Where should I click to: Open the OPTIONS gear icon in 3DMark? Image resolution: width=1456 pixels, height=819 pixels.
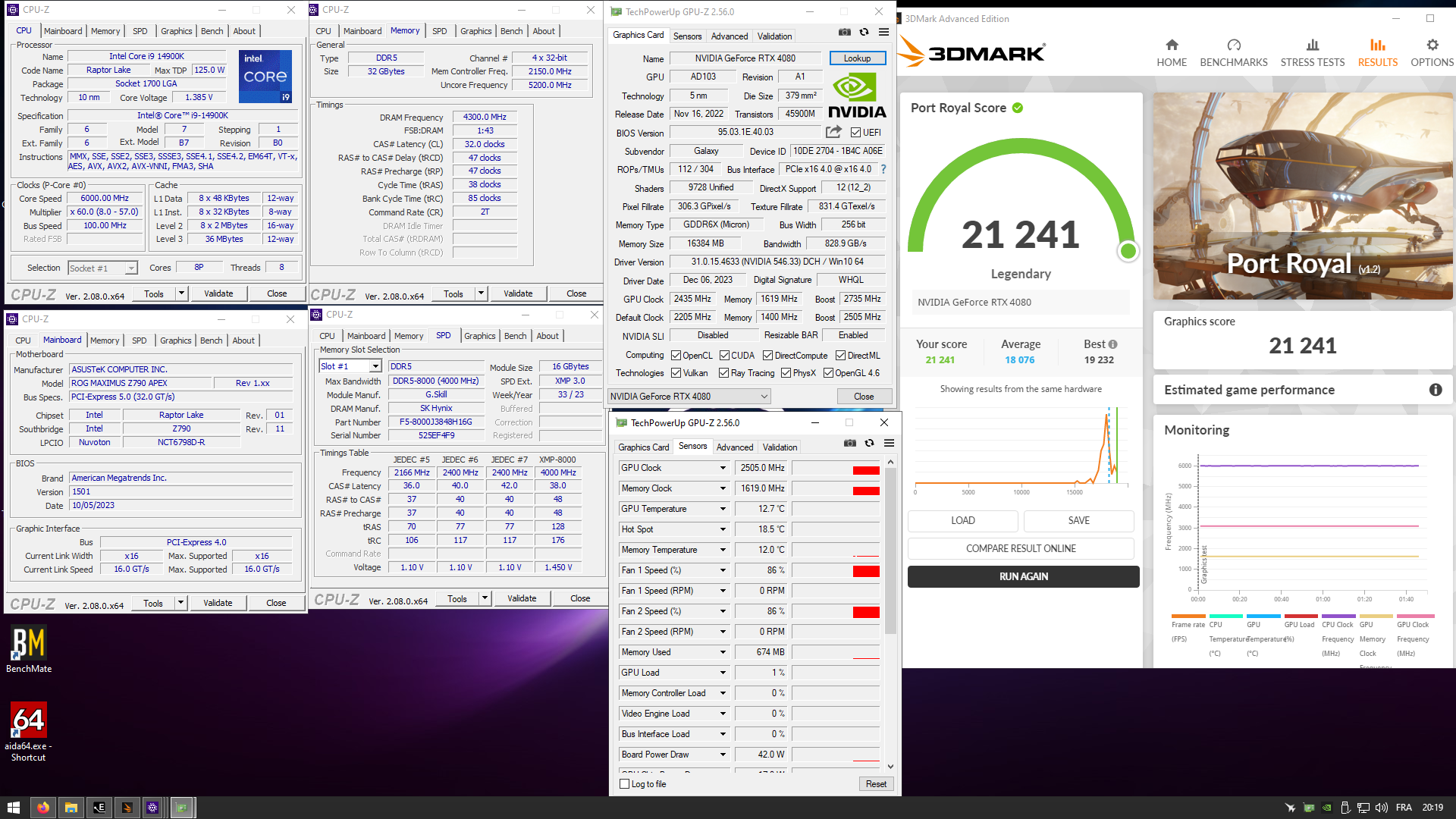[1432, 45]
